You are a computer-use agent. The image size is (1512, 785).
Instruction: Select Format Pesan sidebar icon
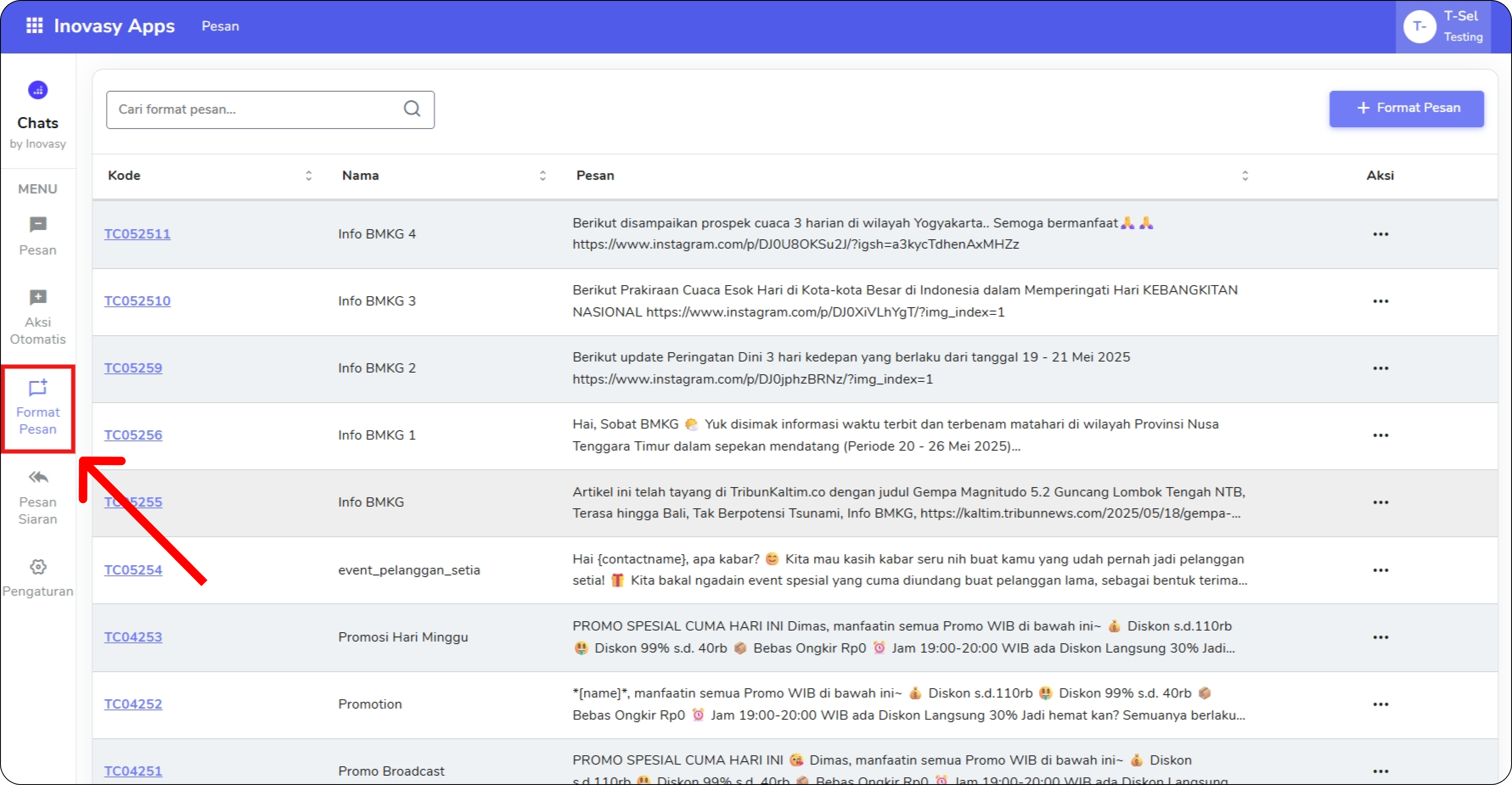coord(37,408)
